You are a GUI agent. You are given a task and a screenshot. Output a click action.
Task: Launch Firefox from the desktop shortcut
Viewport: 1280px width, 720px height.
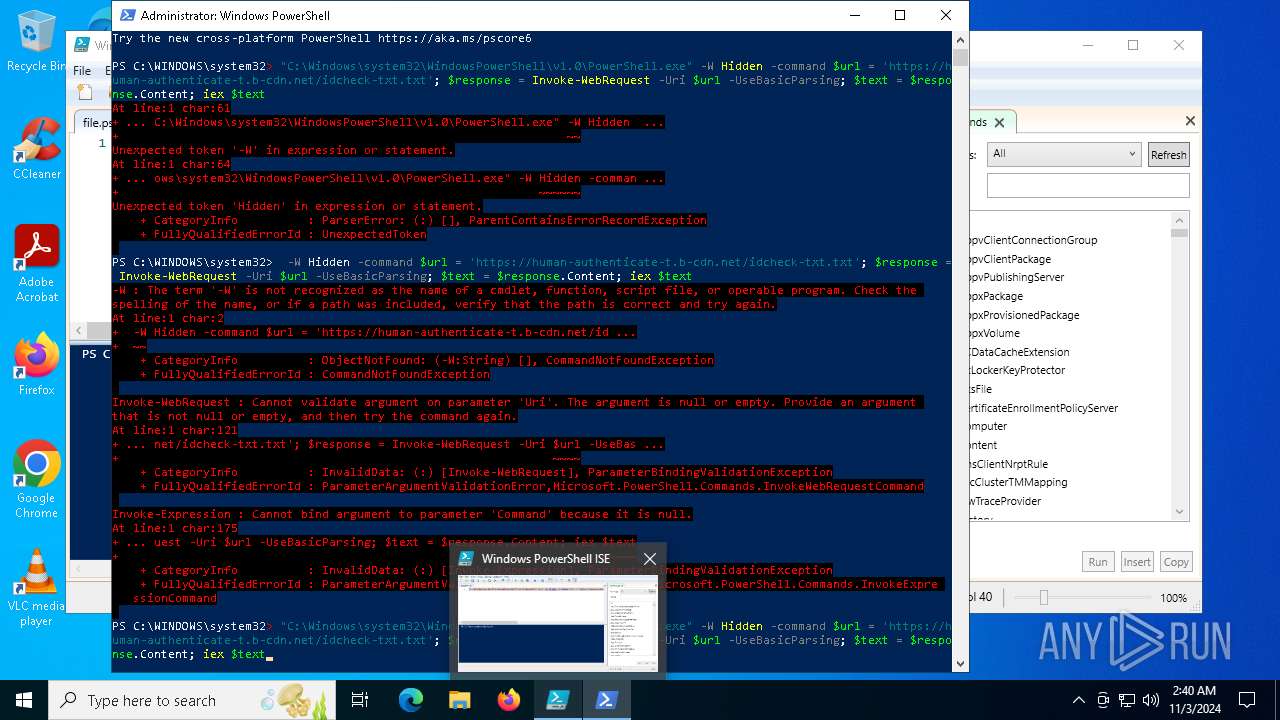[x=36, y=364]
